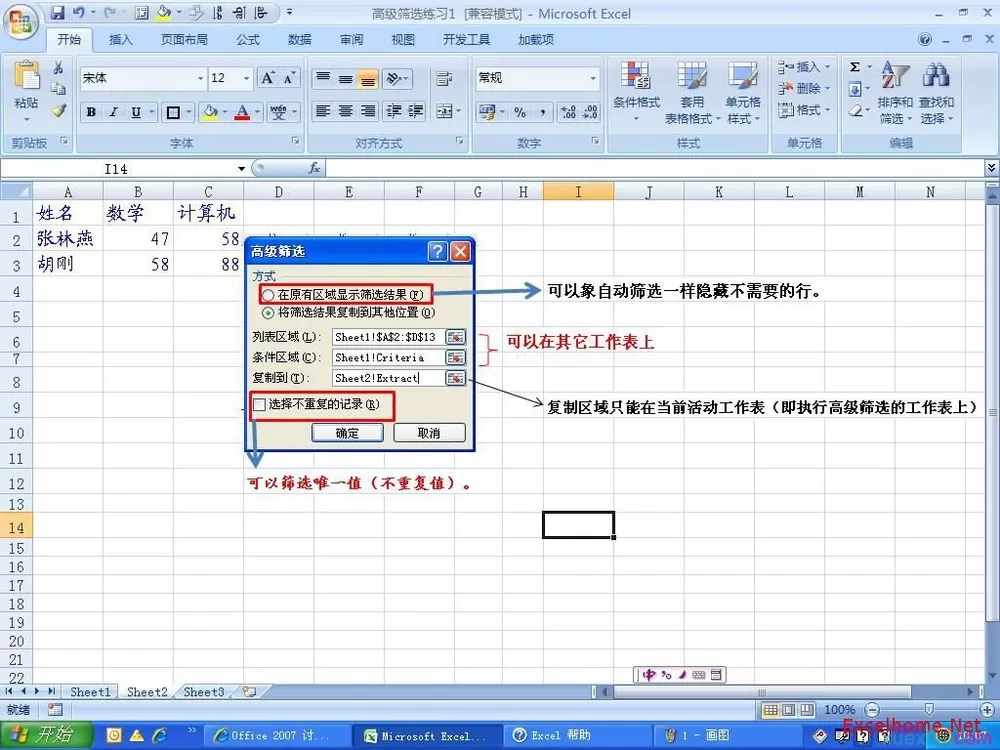Open Cell Styles gallery
Viewport: 1000px width, 750px height.
click(743, 91)
